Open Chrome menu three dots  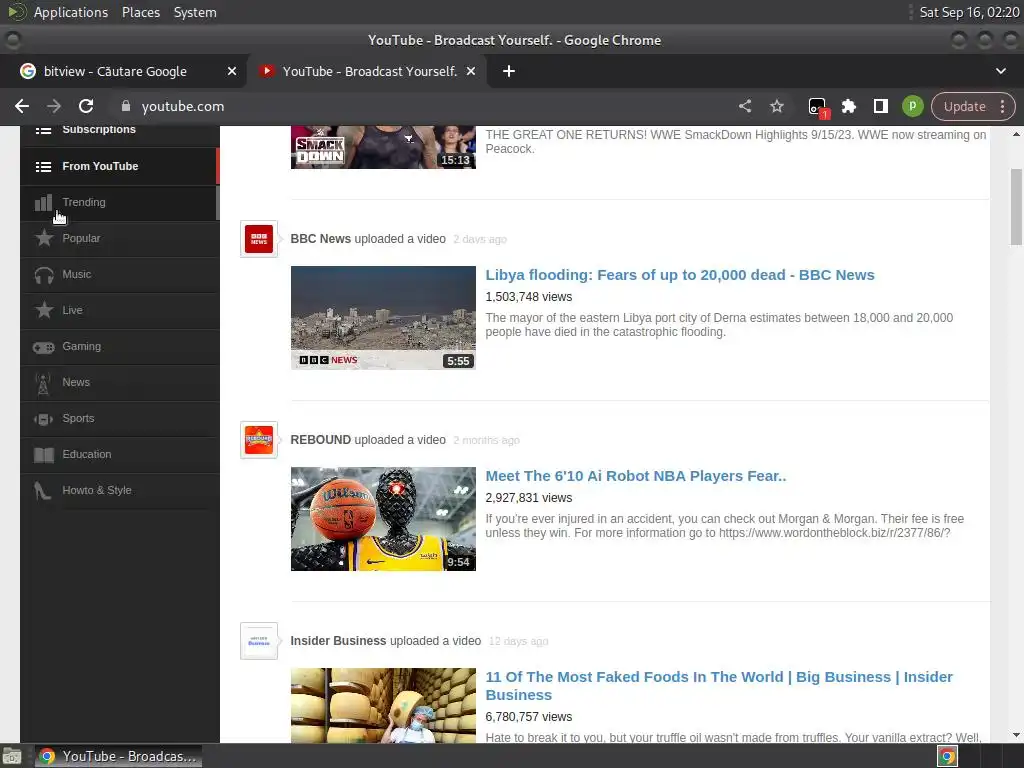[1002, 106]
